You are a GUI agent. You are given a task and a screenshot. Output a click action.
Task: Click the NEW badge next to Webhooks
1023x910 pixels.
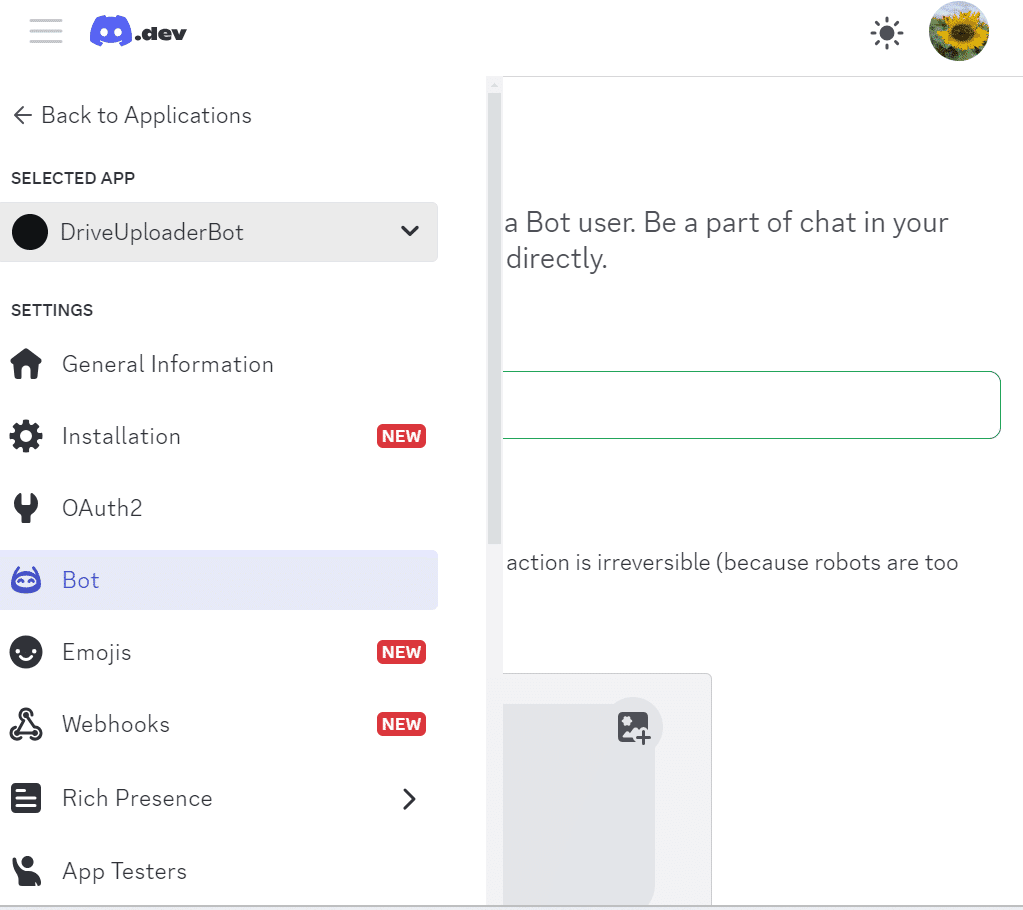(401, 724)
